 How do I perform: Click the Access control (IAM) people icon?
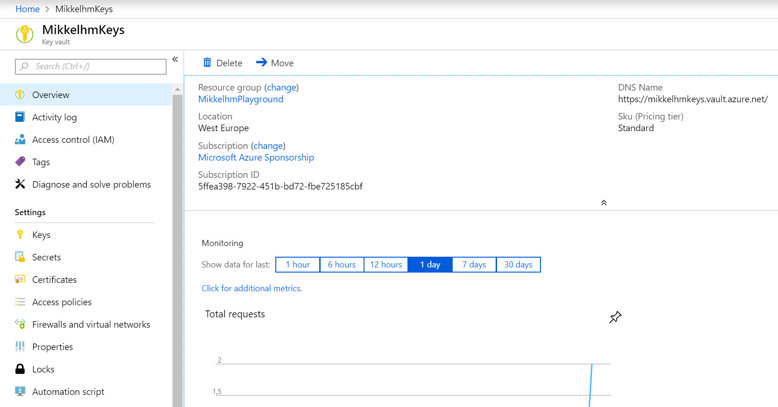(x=20, y=139)
